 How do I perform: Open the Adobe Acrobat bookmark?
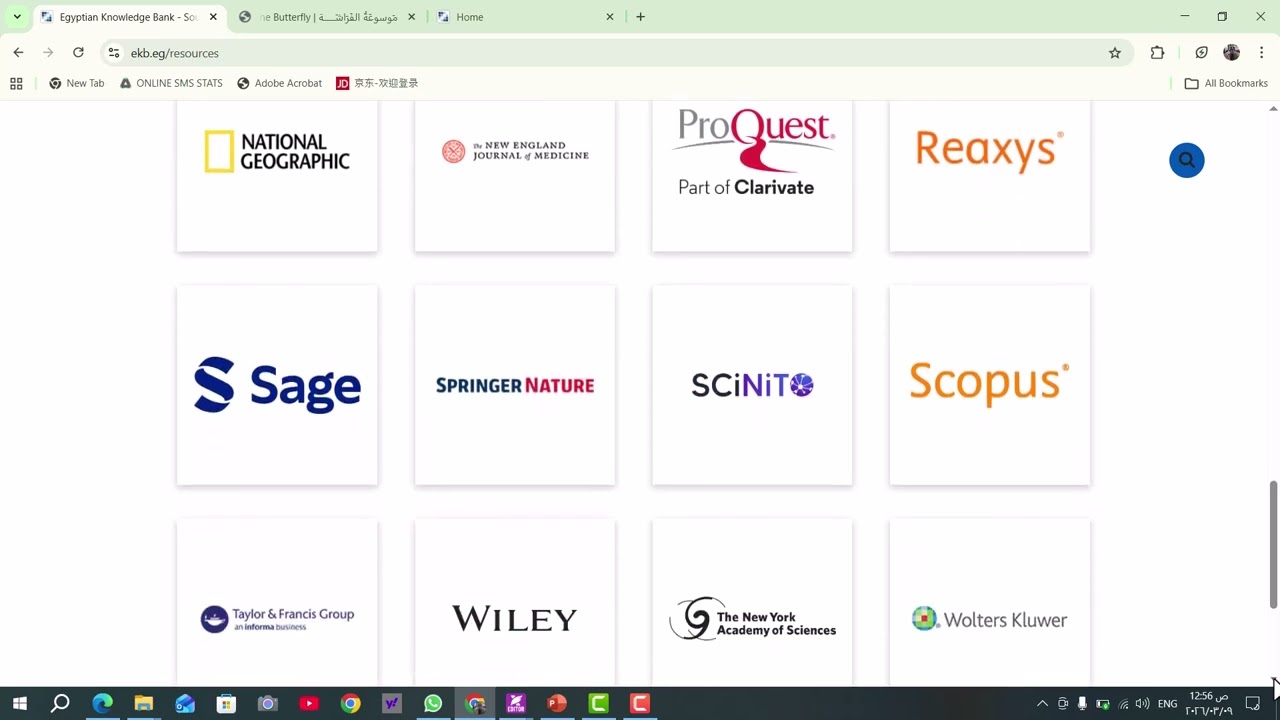tap(280, 83)
